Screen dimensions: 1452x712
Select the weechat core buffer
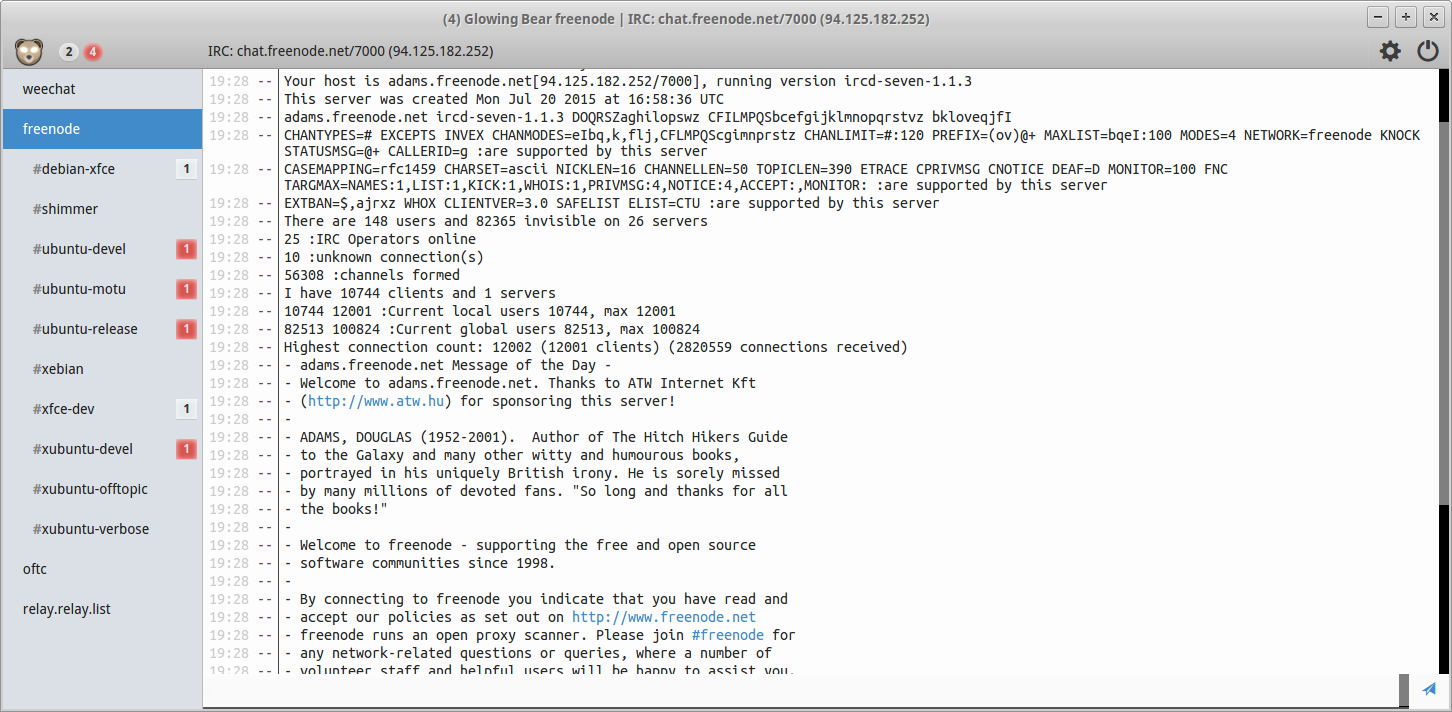point(49,89)
